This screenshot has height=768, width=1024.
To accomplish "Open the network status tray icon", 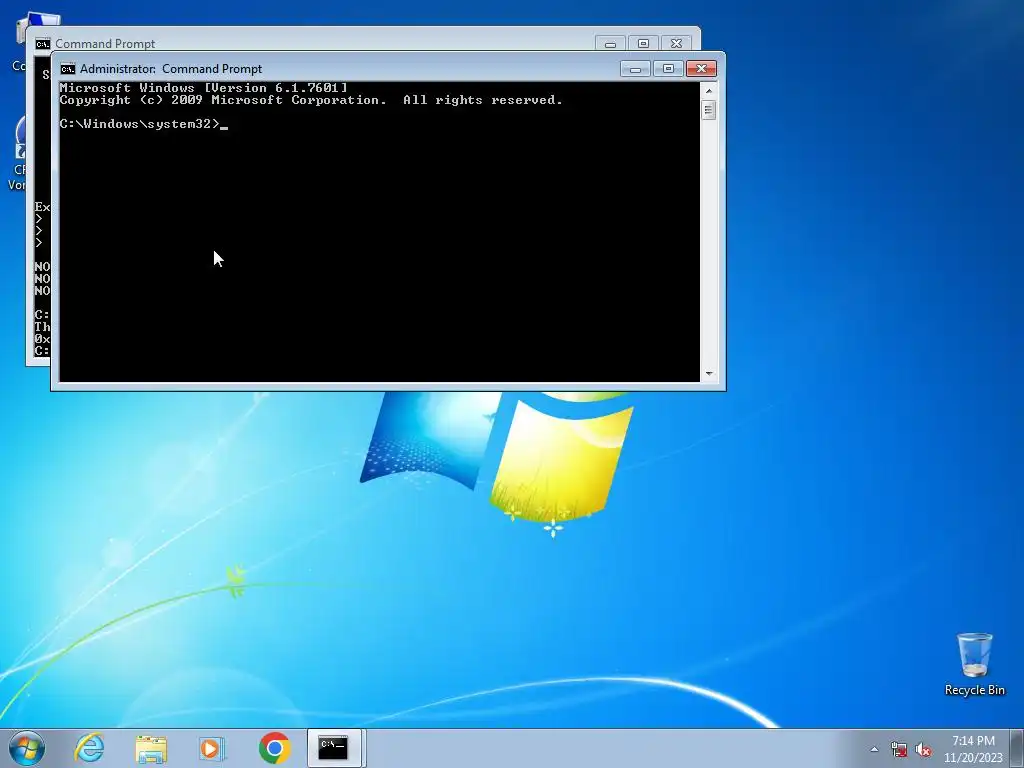I will tap(899, 749).
